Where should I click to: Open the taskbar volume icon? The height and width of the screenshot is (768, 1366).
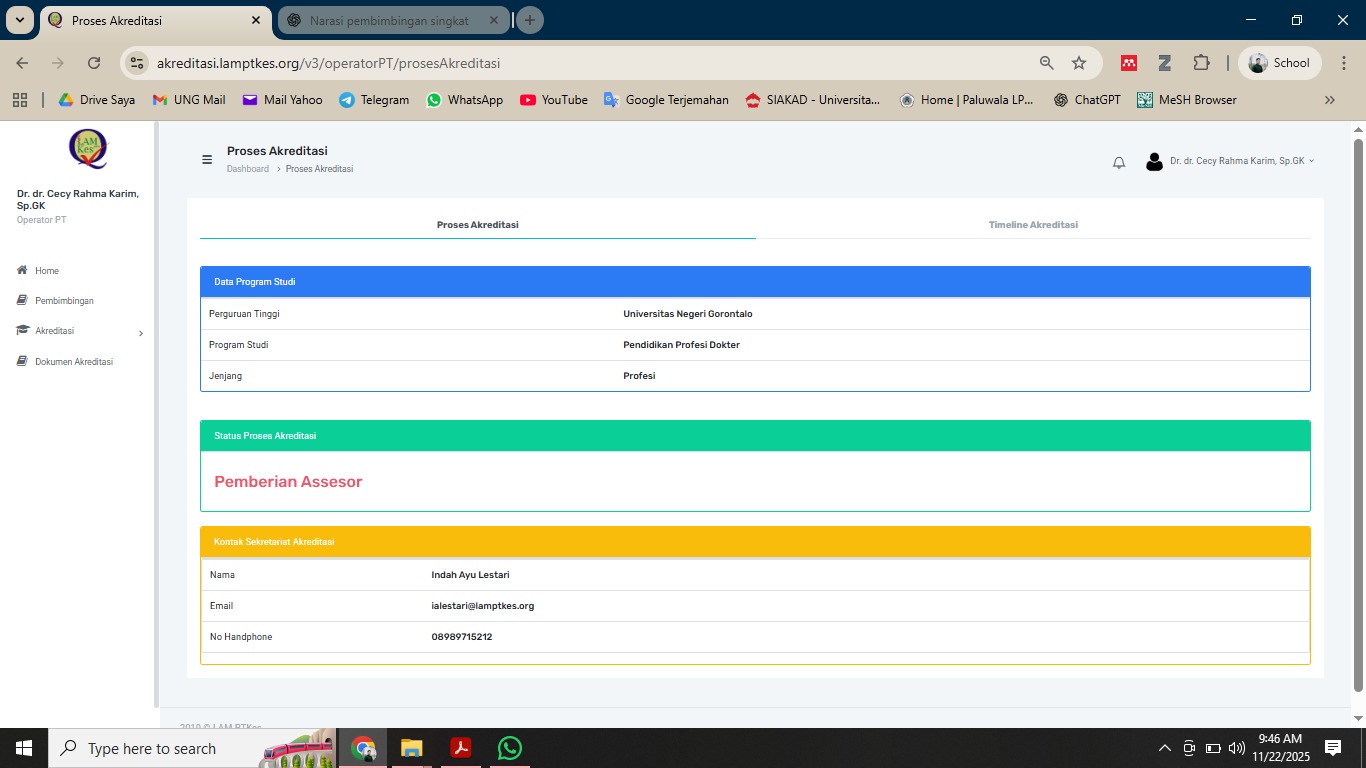pyautogui.click(x=1237, y=748)
